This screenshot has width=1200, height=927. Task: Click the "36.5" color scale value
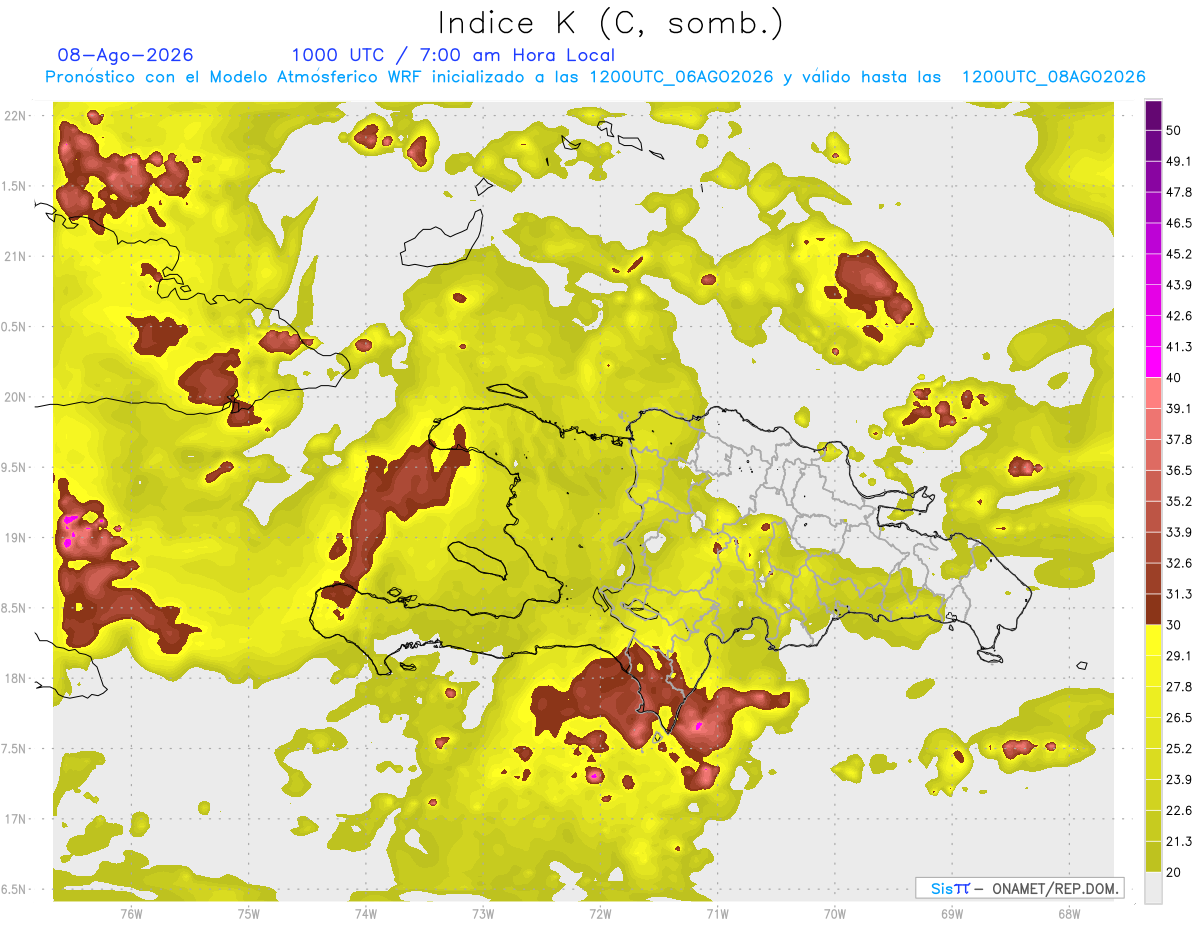pyautogui.click(x=1178, y=470)
